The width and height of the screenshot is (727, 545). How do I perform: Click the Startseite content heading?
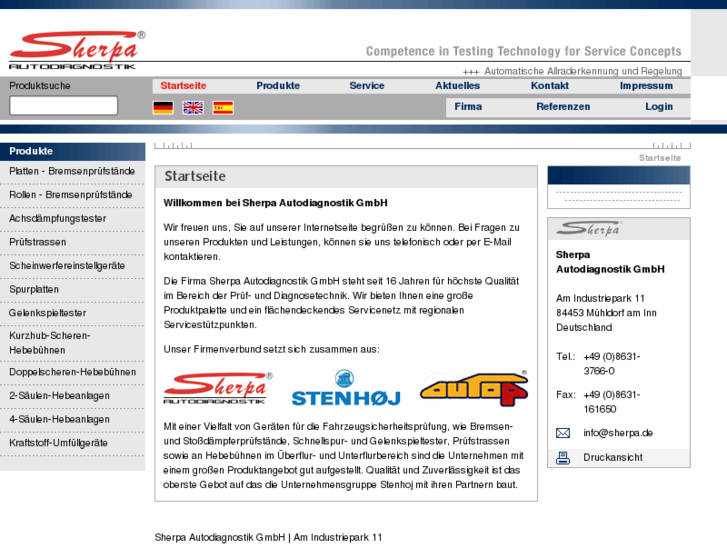point(195,176)
